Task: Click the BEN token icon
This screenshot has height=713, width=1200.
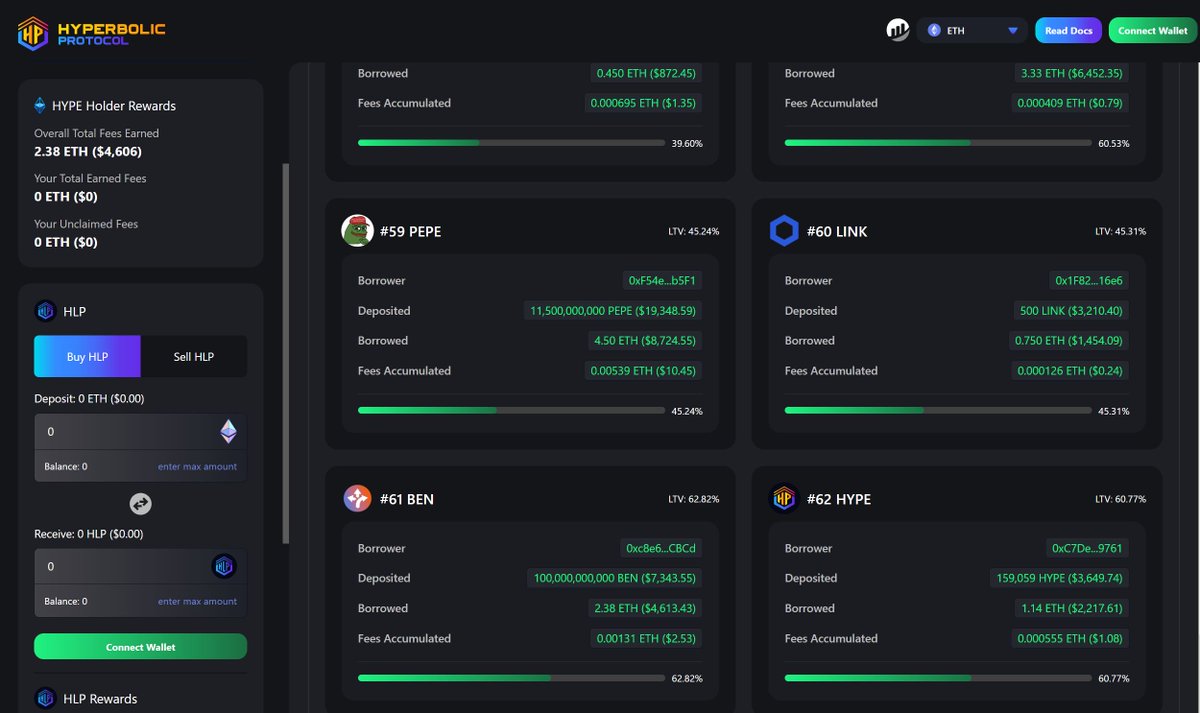Action: coord(357,498)
